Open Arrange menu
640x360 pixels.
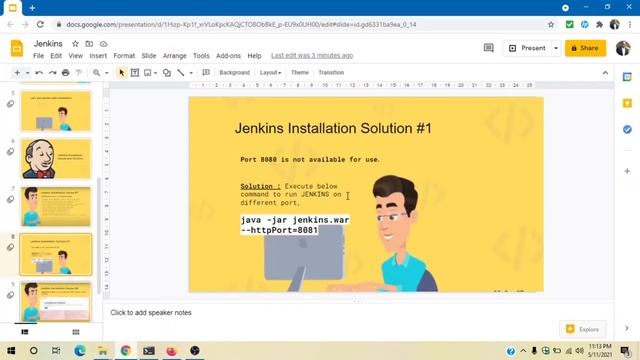tap(175, 56)
